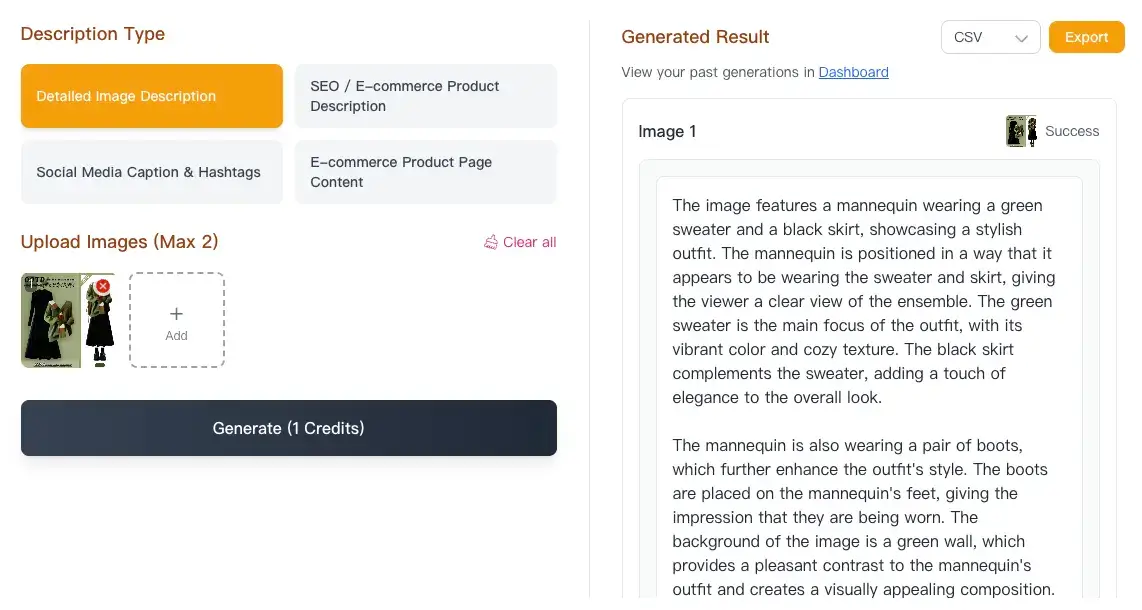1142x610 pixels.
Task: Click the Success status label
Action: pyautogui.click(x=1072, y=130)
